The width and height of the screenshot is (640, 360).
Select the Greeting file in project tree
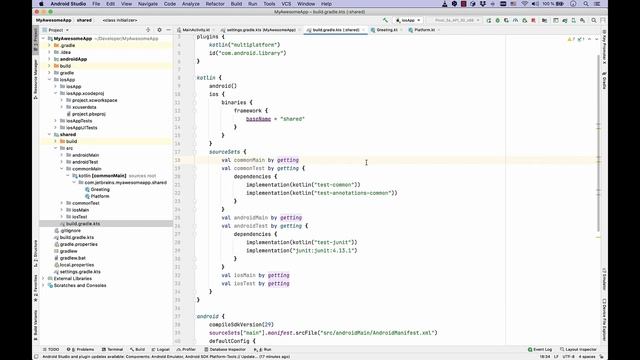coord(100,189)
